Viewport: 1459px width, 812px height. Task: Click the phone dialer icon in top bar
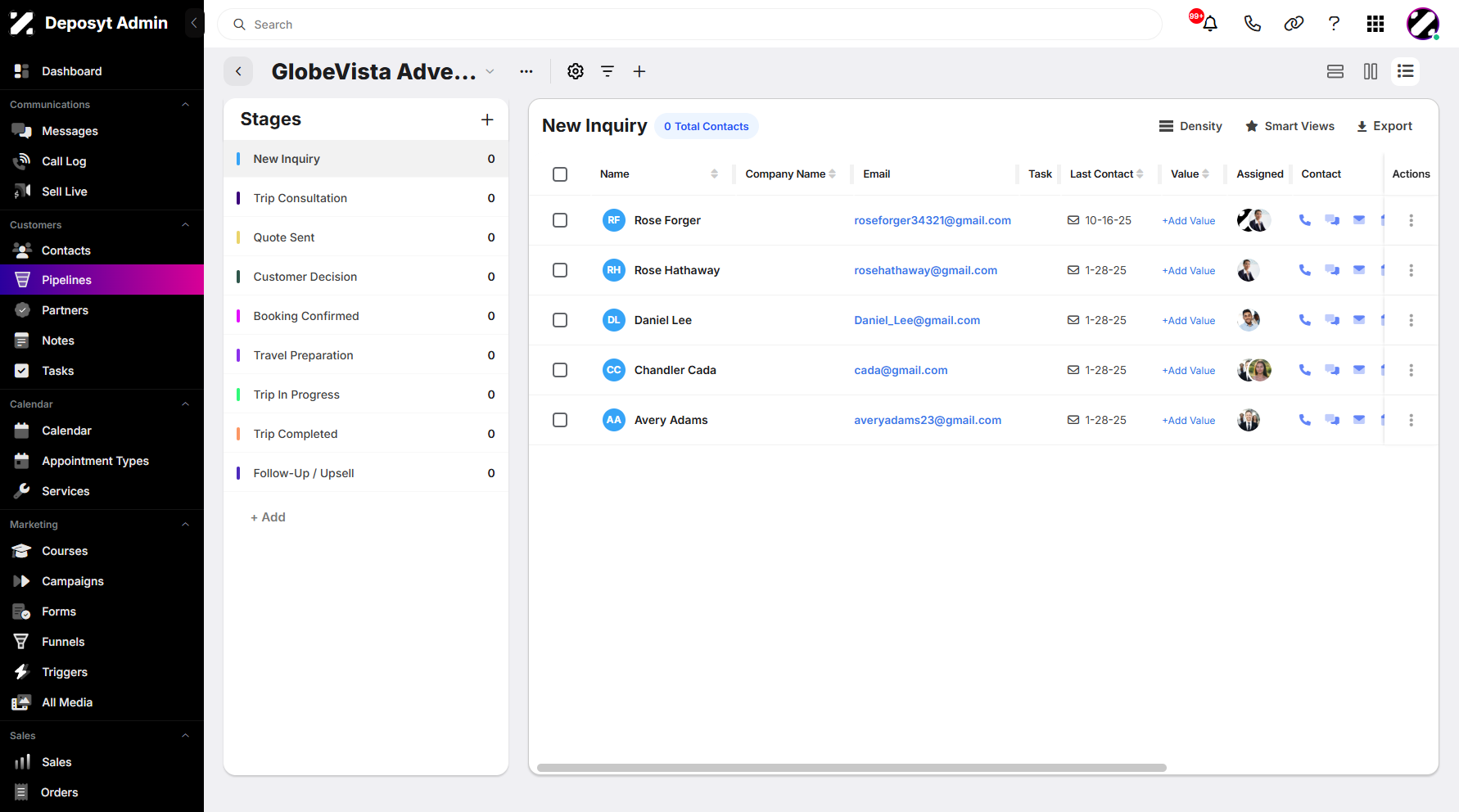1252,24
